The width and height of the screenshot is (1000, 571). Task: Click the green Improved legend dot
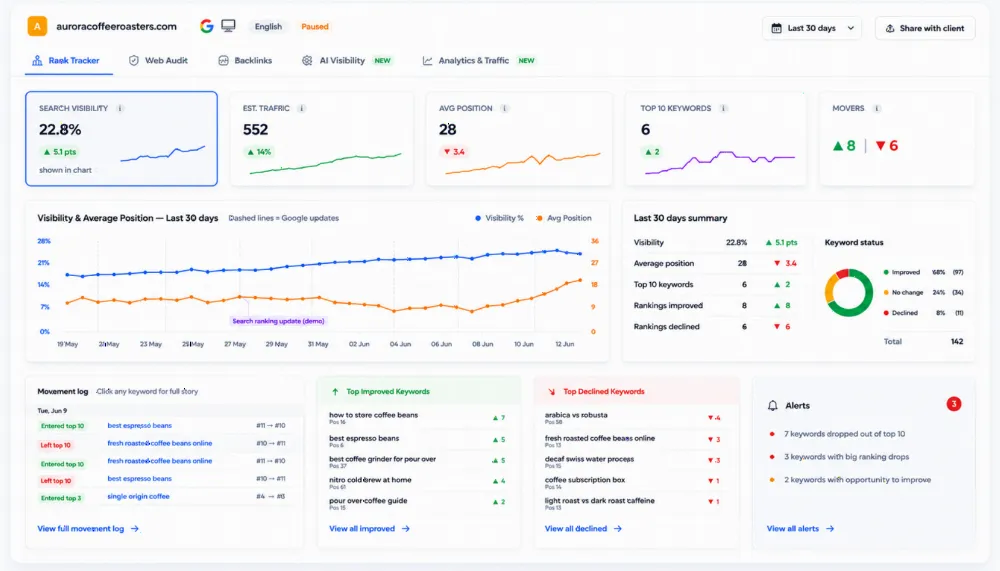(886, 272)
